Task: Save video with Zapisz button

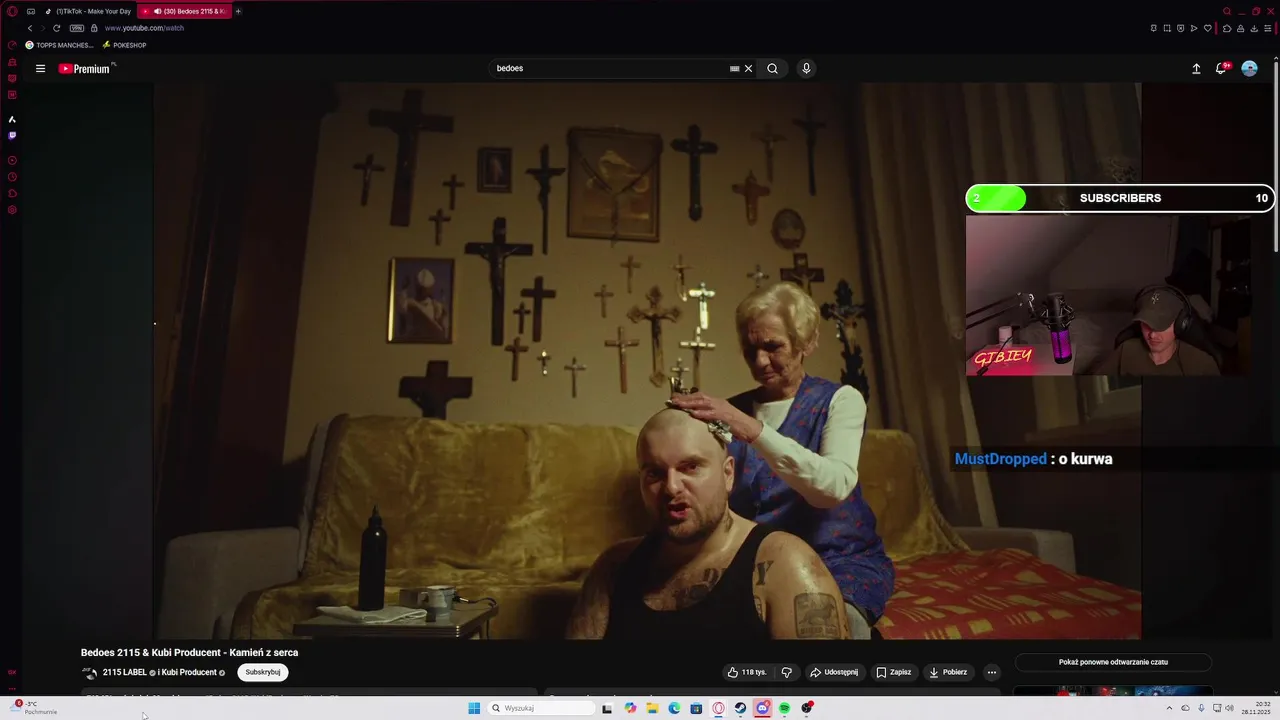Action: coord(893,672)
